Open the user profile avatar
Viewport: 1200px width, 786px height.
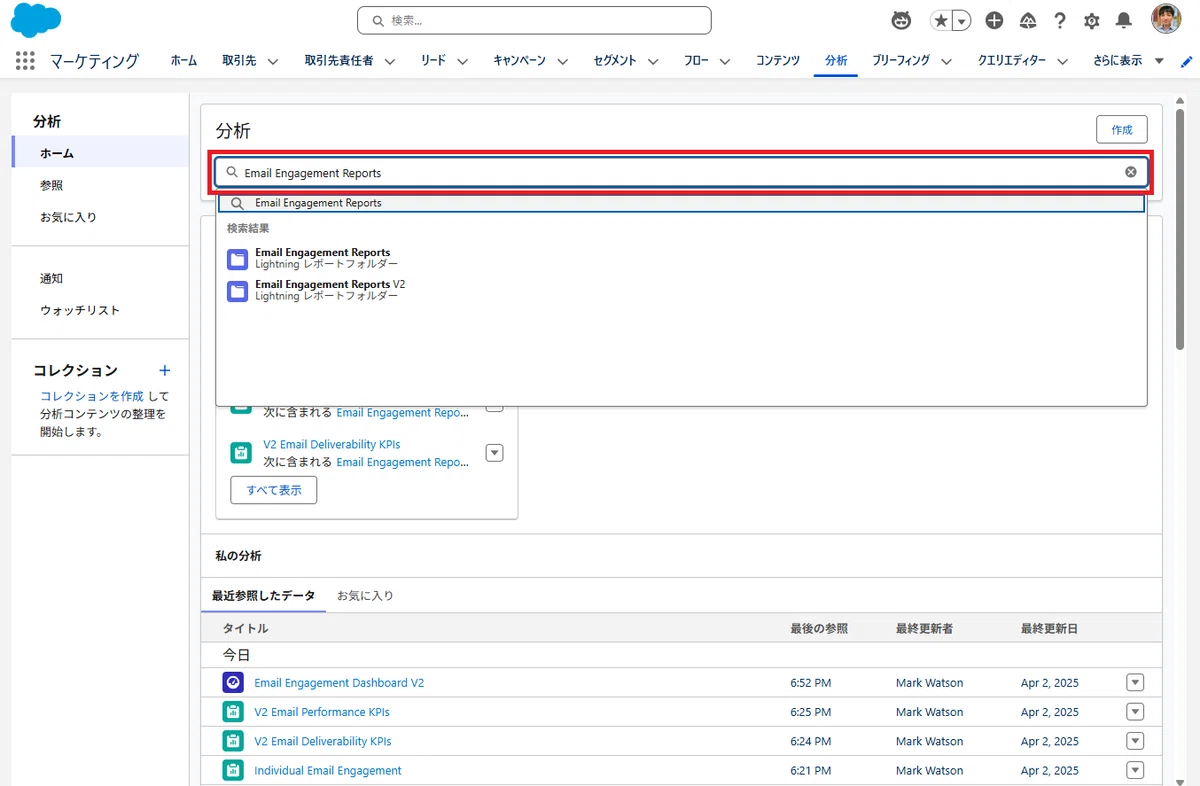point(1167,19)
